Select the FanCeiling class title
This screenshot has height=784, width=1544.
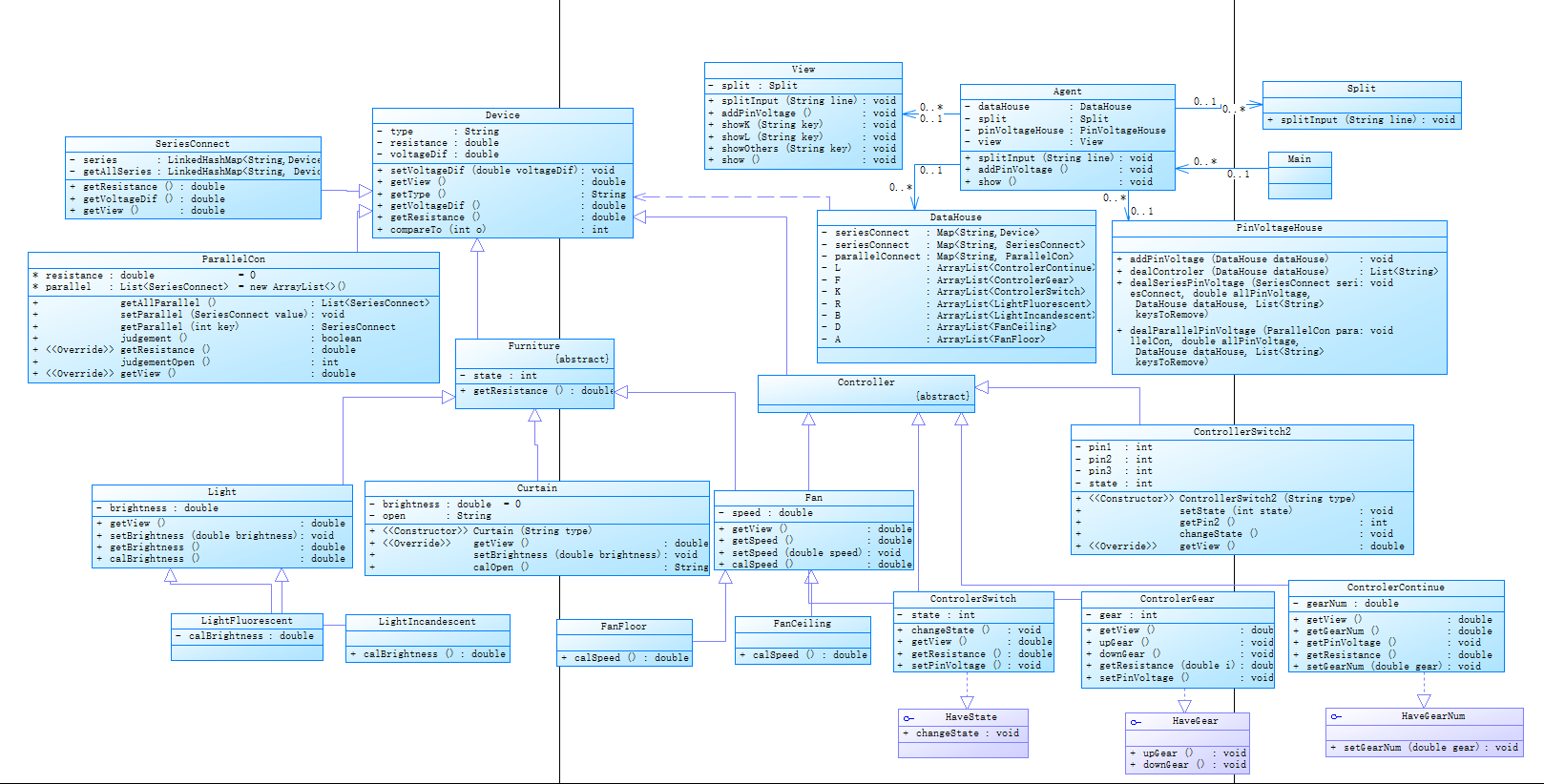point(803,624)
